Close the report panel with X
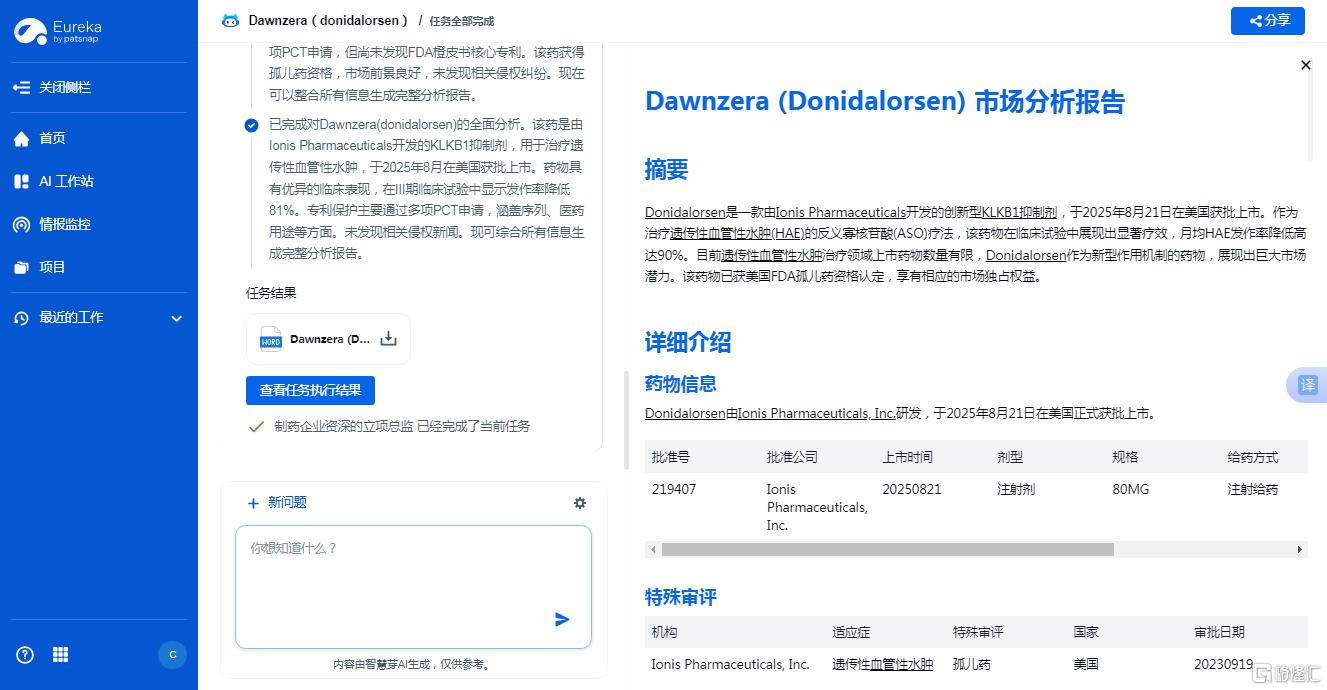Viewport: 1327px width, 690px height. (x=1305, y=65)
